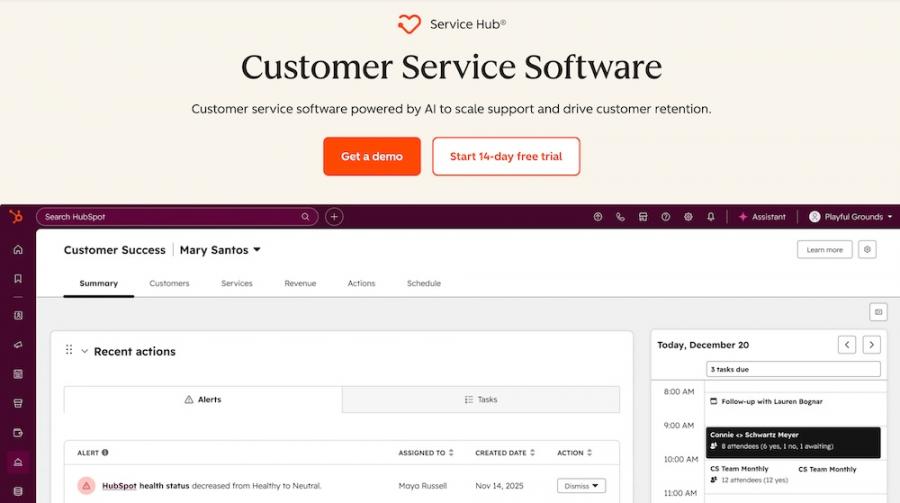Screen dimensions: 900x503
Task: Open the Sales sidebar icon below Content
Action: [x=18, y=403]
